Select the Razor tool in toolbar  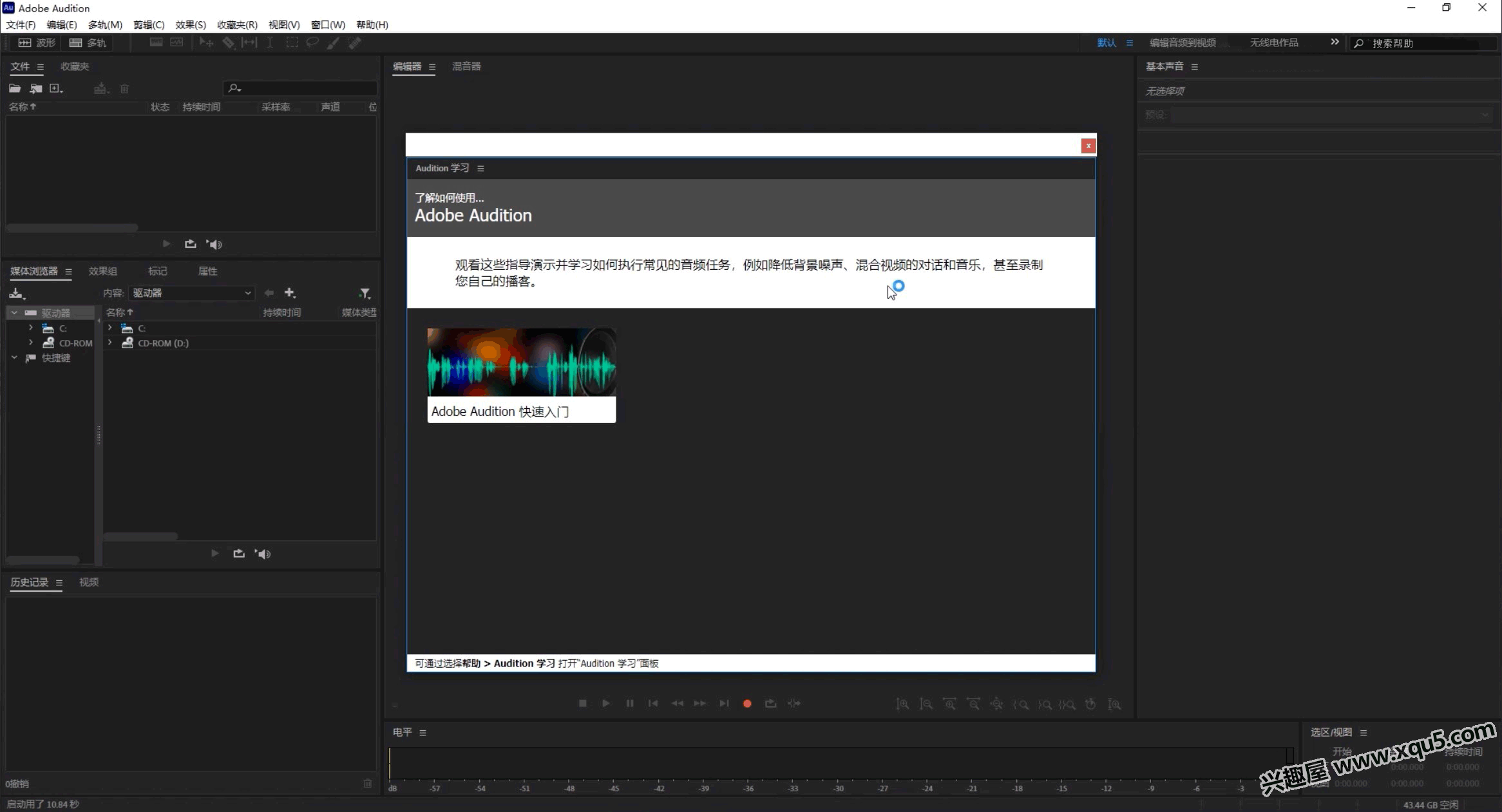tap(228, 42)
